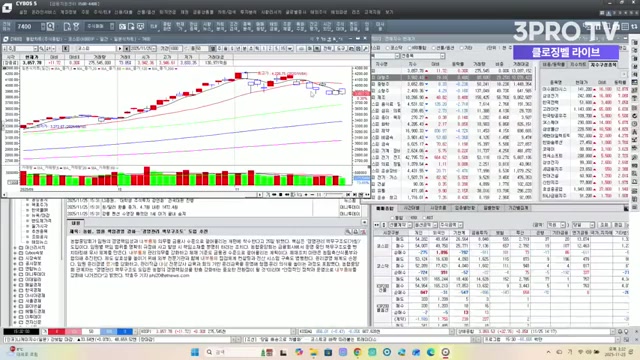The image size is (640, 360).
Task: Open the first dropdown in the investor panel toolbar
Action: click(409, 225)
